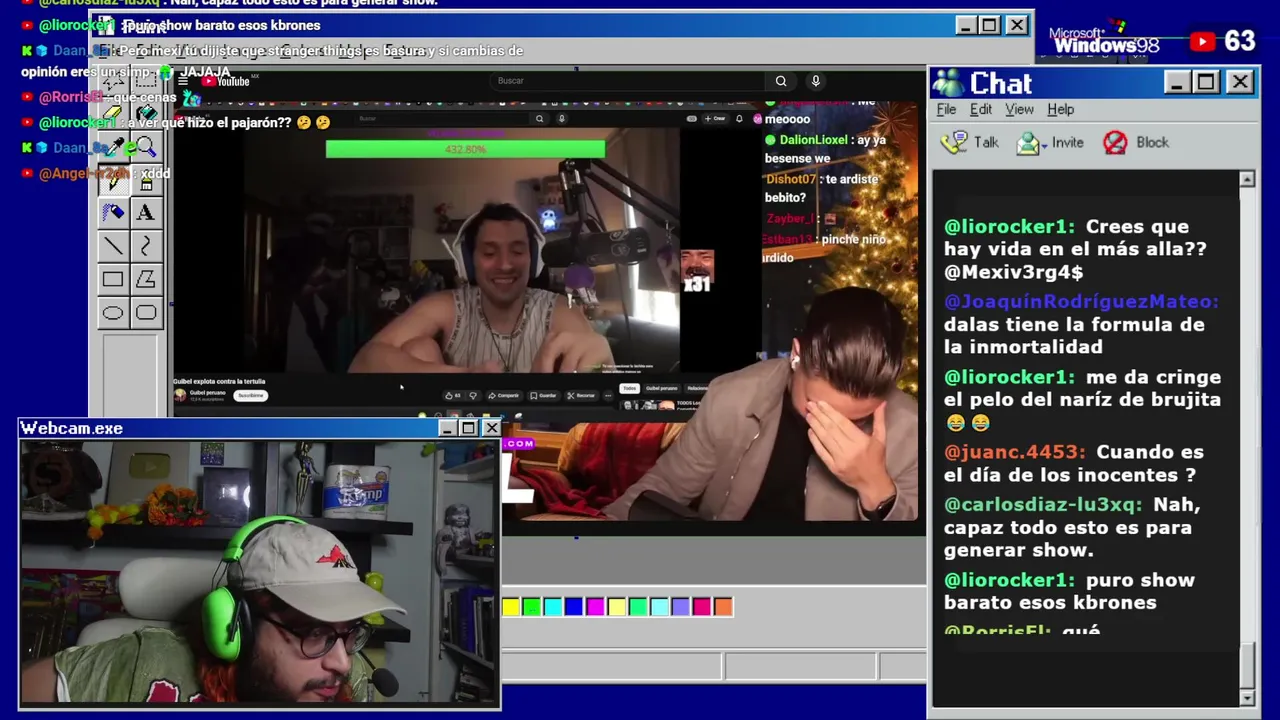Pick the cyan color swatch
The image size is (1280, 720).
coord(553,606)
